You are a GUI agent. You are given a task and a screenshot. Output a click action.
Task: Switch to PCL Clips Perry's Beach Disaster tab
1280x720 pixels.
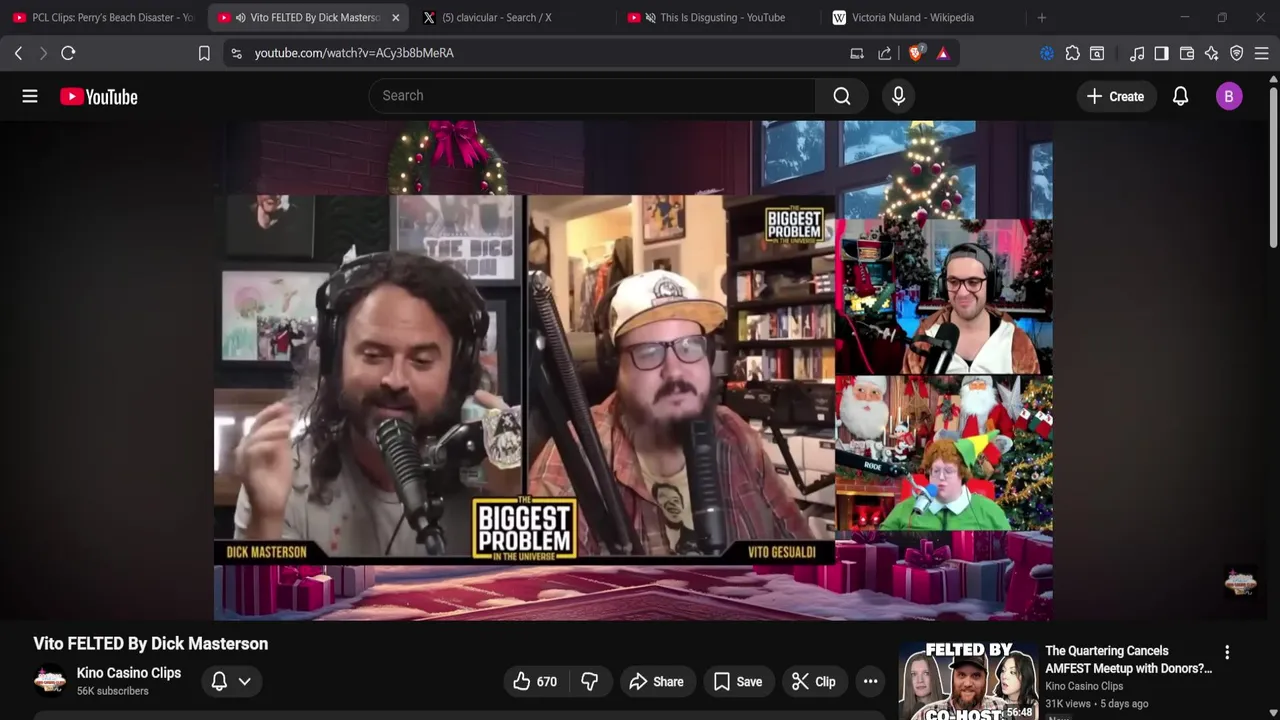pos(103,17)
